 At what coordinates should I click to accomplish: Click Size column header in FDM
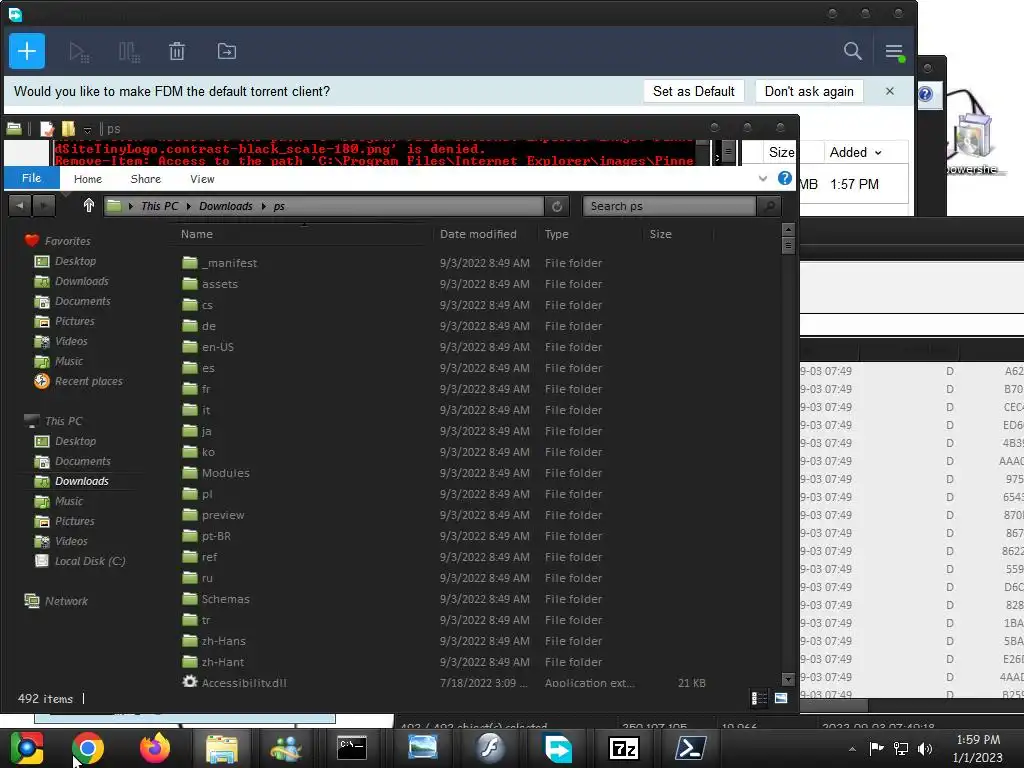point(781,152)
